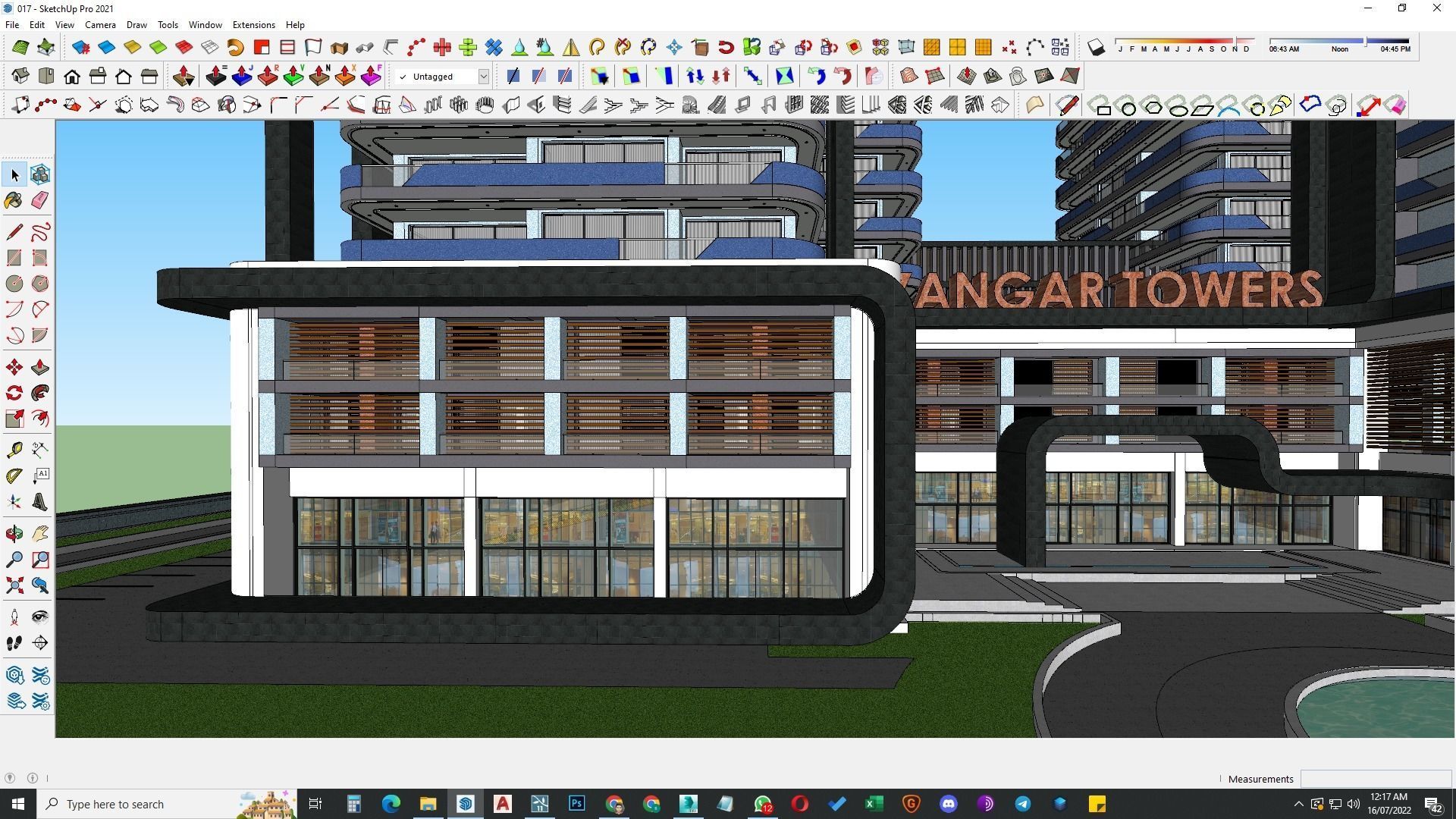Open the notifications center icon
1456x819 pixels.
point(1432,804)
